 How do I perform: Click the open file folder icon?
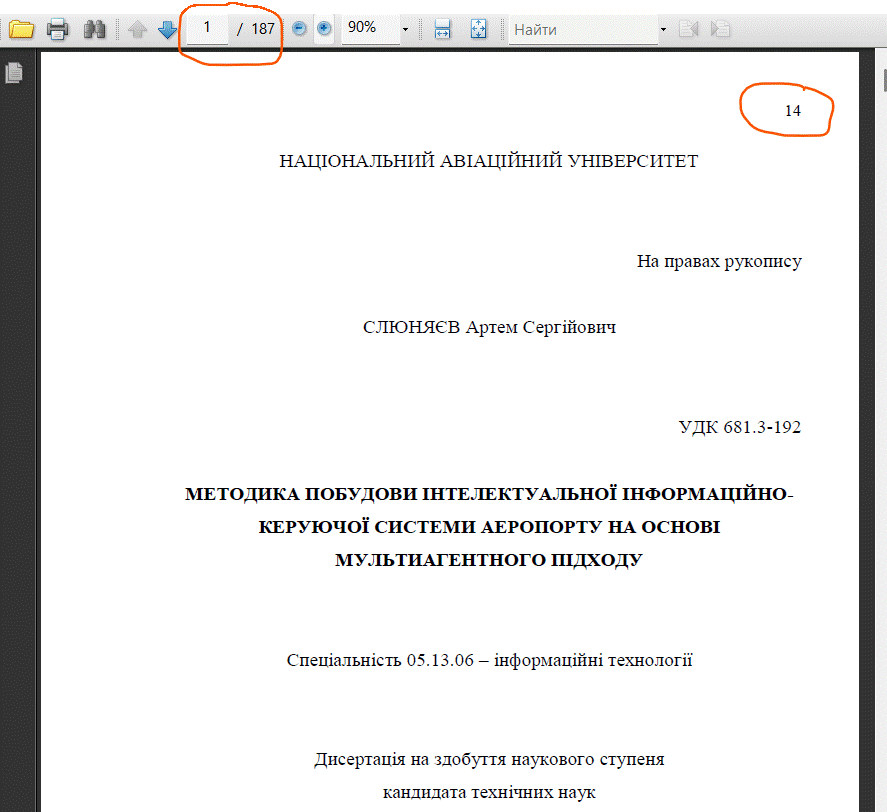click(21, 29)
